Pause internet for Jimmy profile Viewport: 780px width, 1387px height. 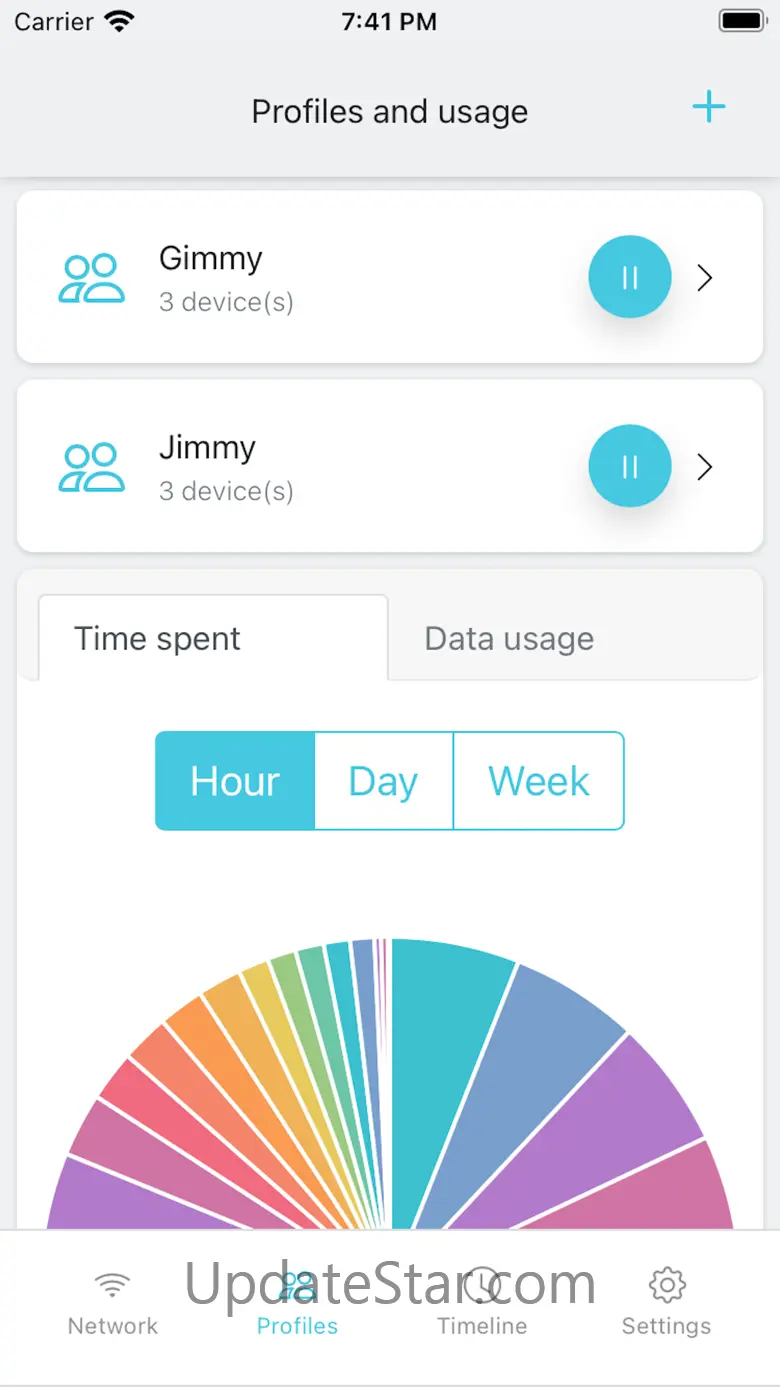(630, 466)
